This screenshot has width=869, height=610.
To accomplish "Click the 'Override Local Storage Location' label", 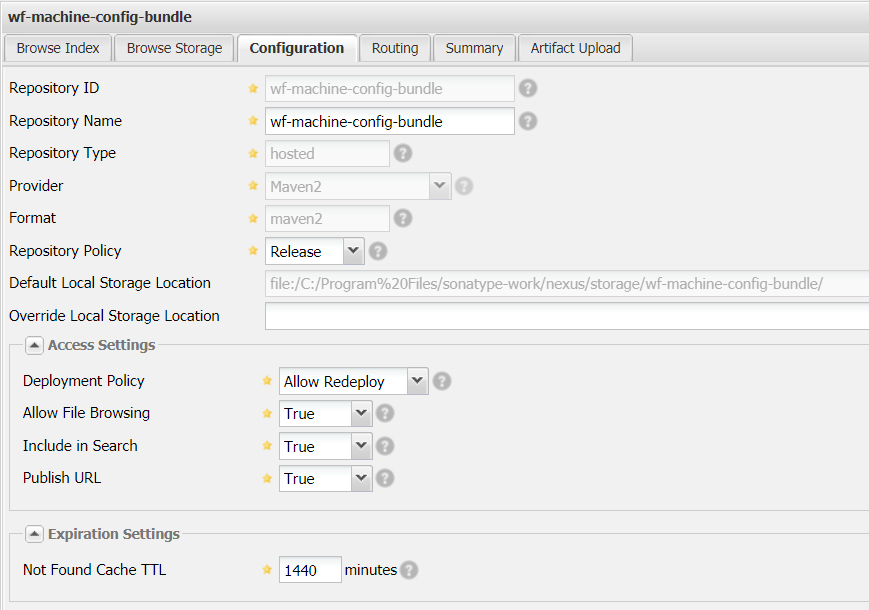I will [114, 316].
